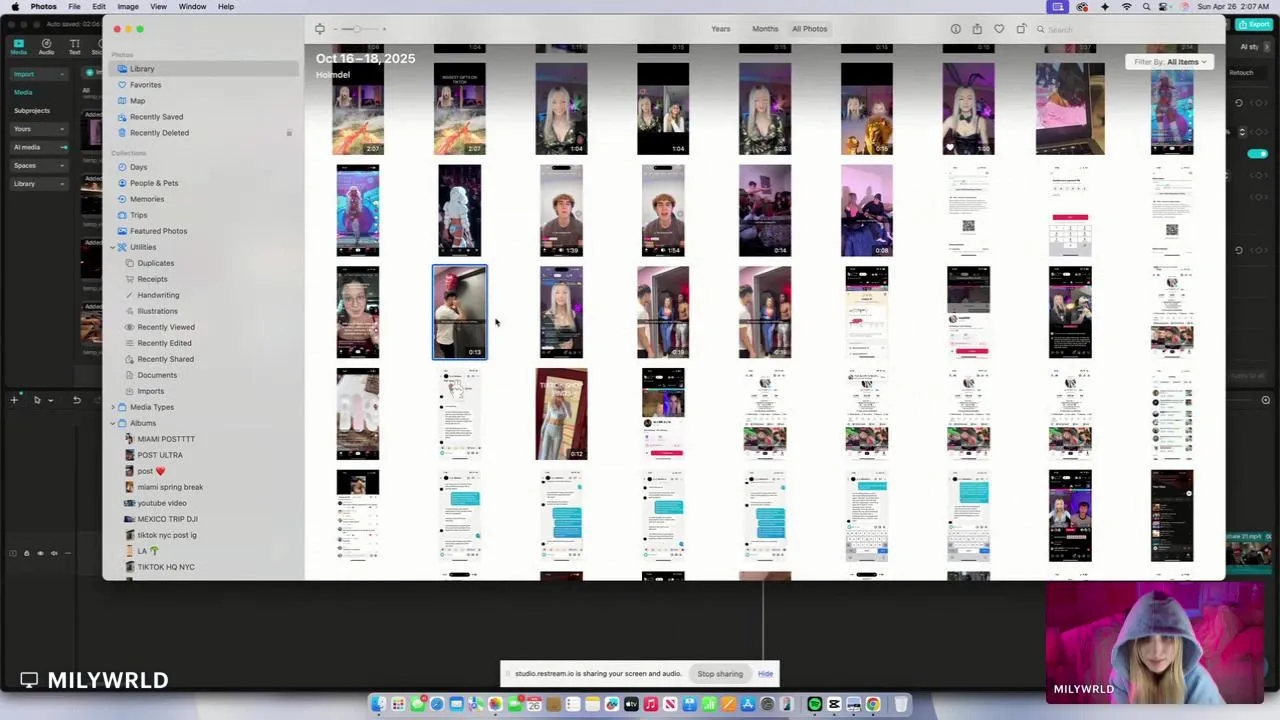Open the Edit menu
The height and width of the screenshot is (720, 1280).
point(99,7)
